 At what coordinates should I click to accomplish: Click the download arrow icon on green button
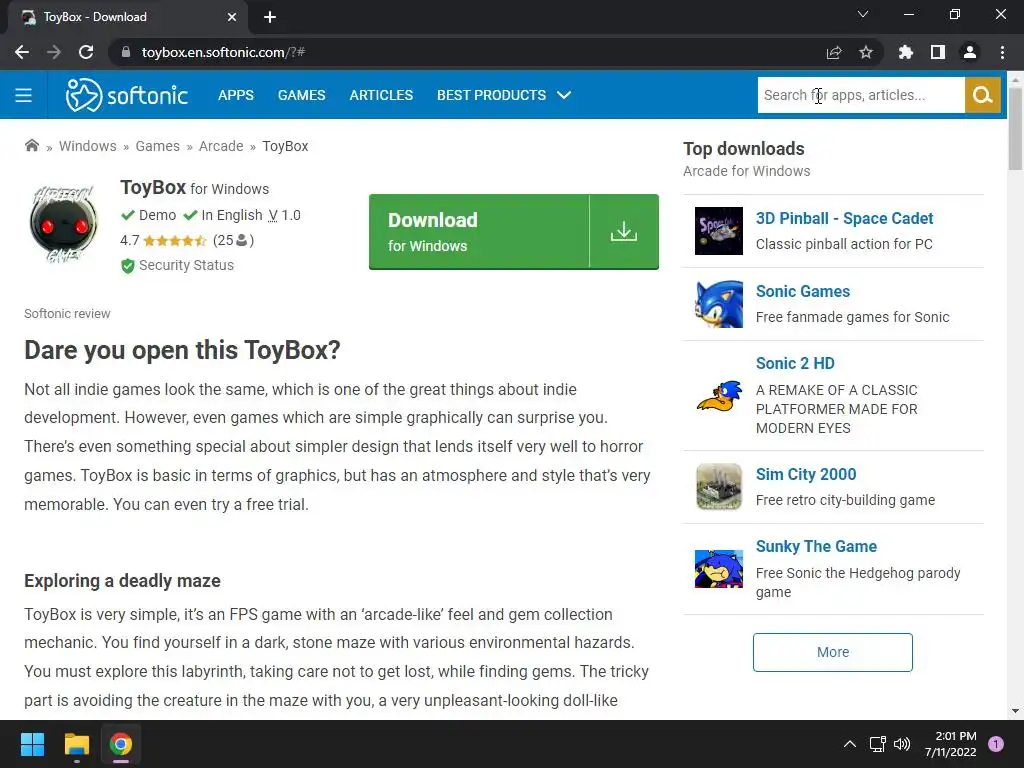[624, 231]
